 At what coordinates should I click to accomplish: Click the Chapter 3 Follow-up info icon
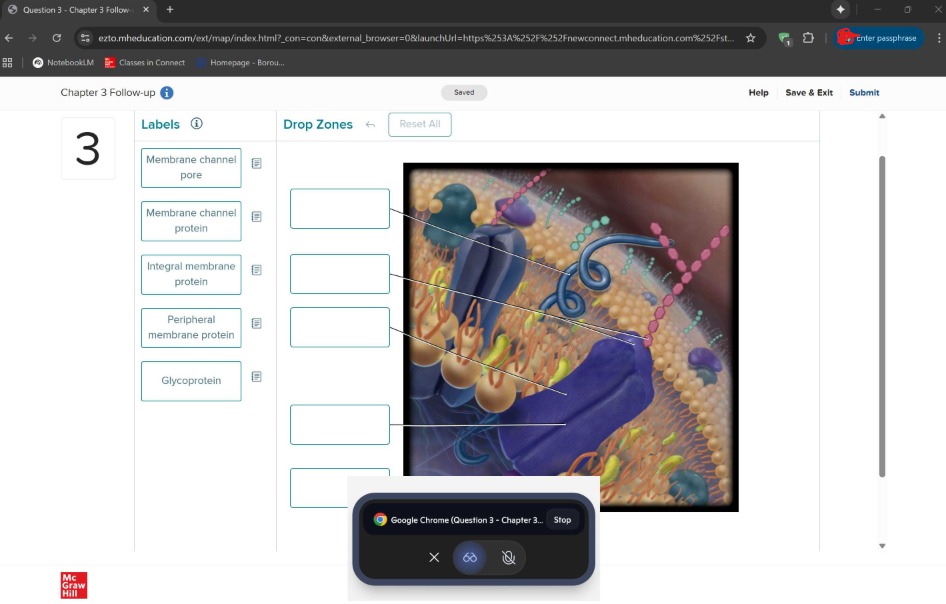[167, 92]
